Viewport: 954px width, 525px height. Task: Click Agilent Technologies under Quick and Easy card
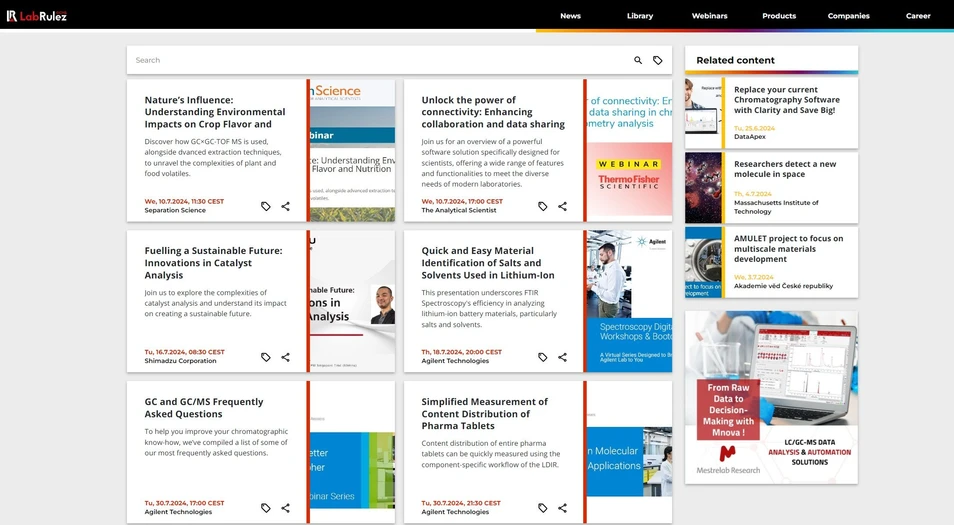click(455, 361)
